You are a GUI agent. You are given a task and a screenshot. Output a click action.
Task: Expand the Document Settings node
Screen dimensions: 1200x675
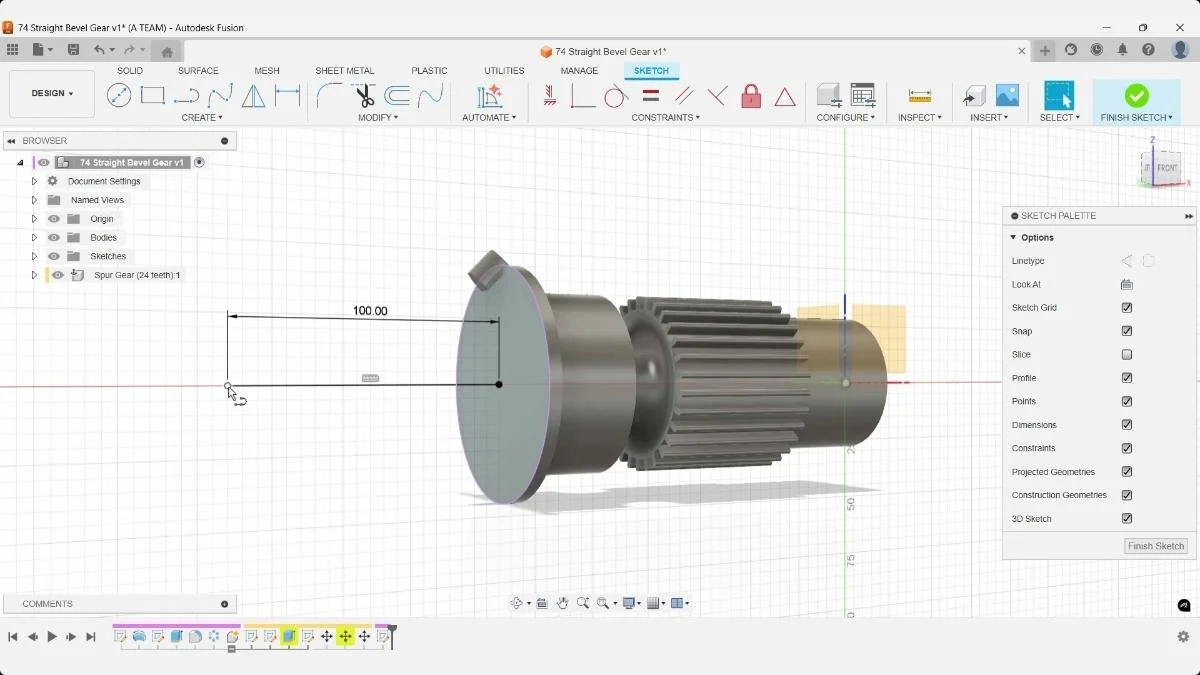tap(34, 181)
